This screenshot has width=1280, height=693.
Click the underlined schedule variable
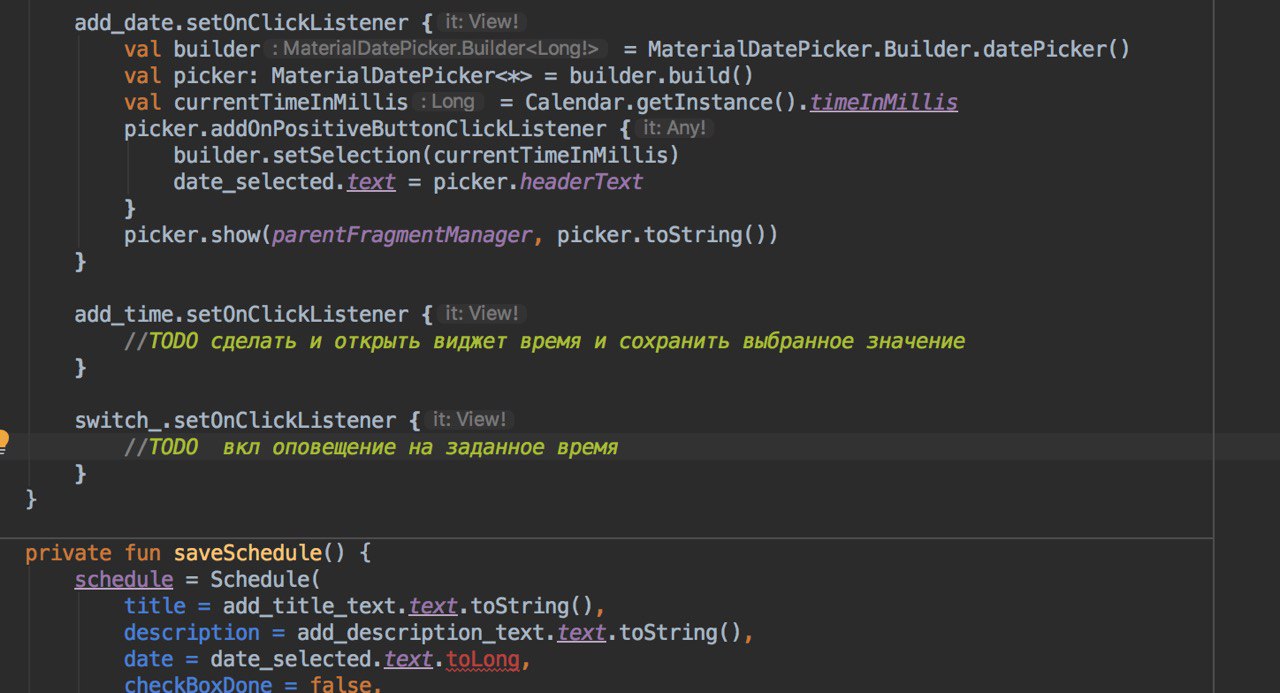click(124, 580)
